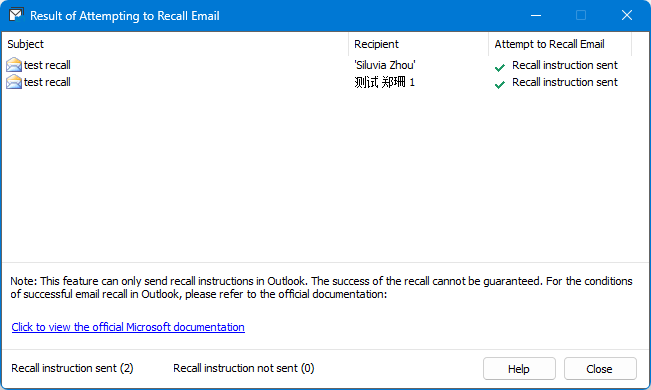Click the Close button
The width and height of the screenshot is (651, 390).
pos(600,369)
